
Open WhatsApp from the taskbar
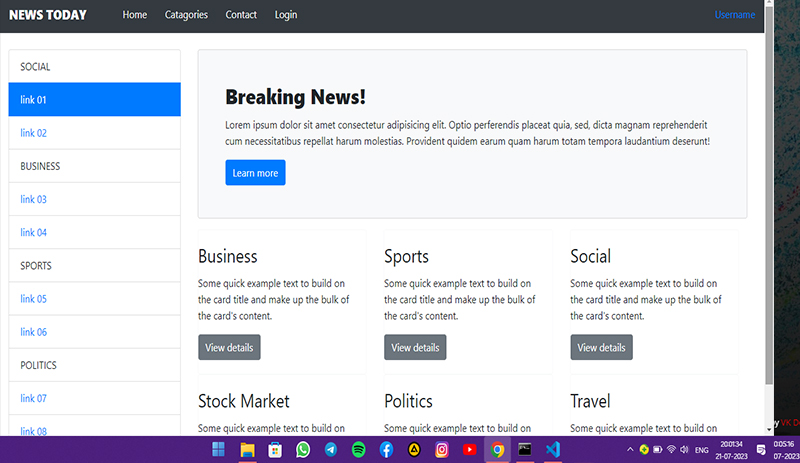[x=303, y=450]
